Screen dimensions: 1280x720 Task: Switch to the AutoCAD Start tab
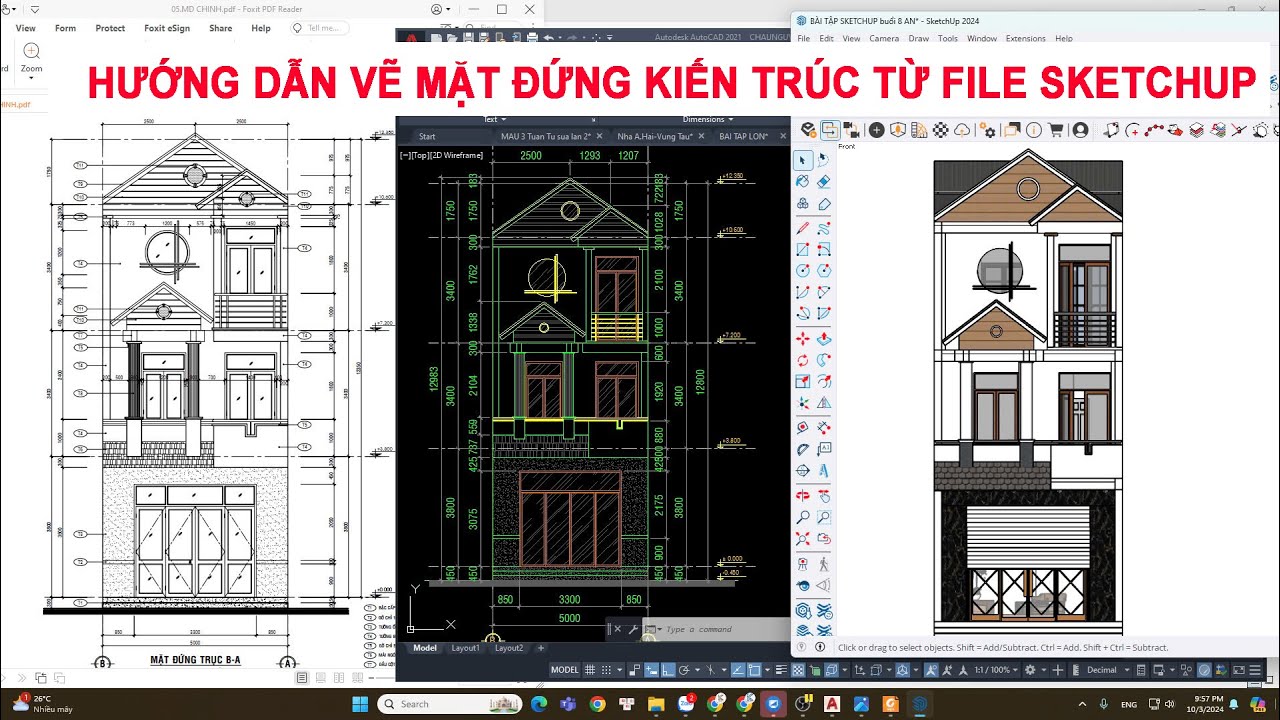[427, 136]
